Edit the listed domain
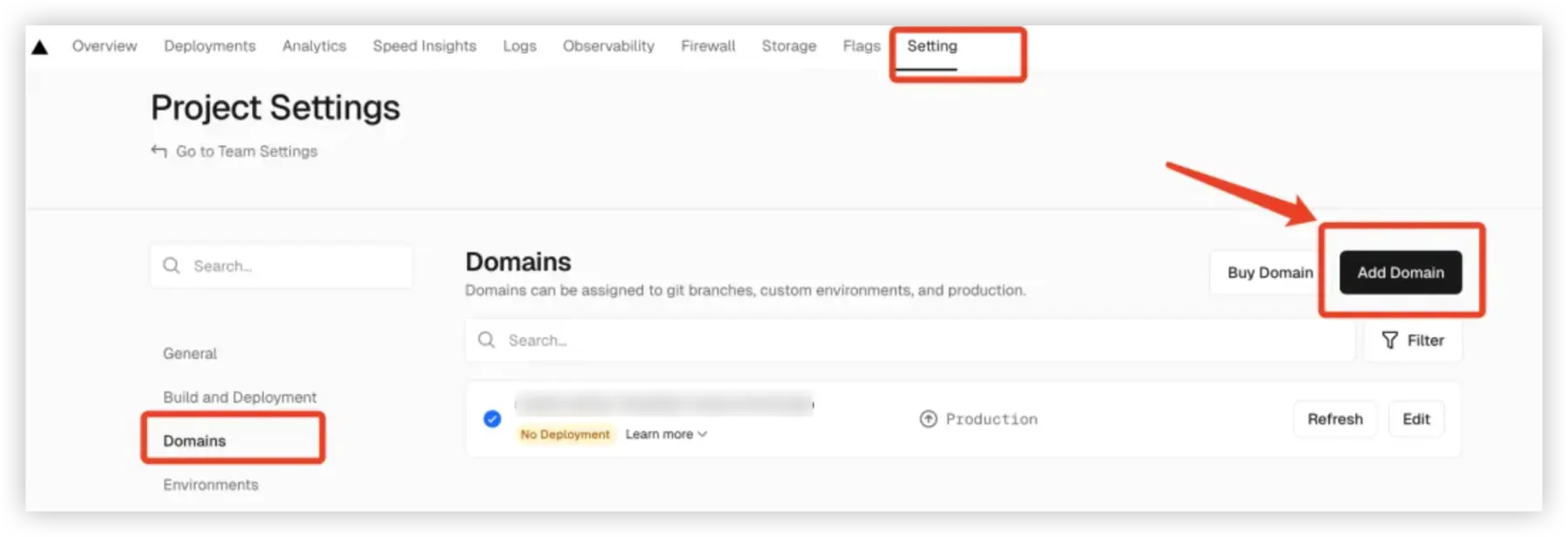The width and height of the screenshot is (1568, 537). click(1416, 419)
